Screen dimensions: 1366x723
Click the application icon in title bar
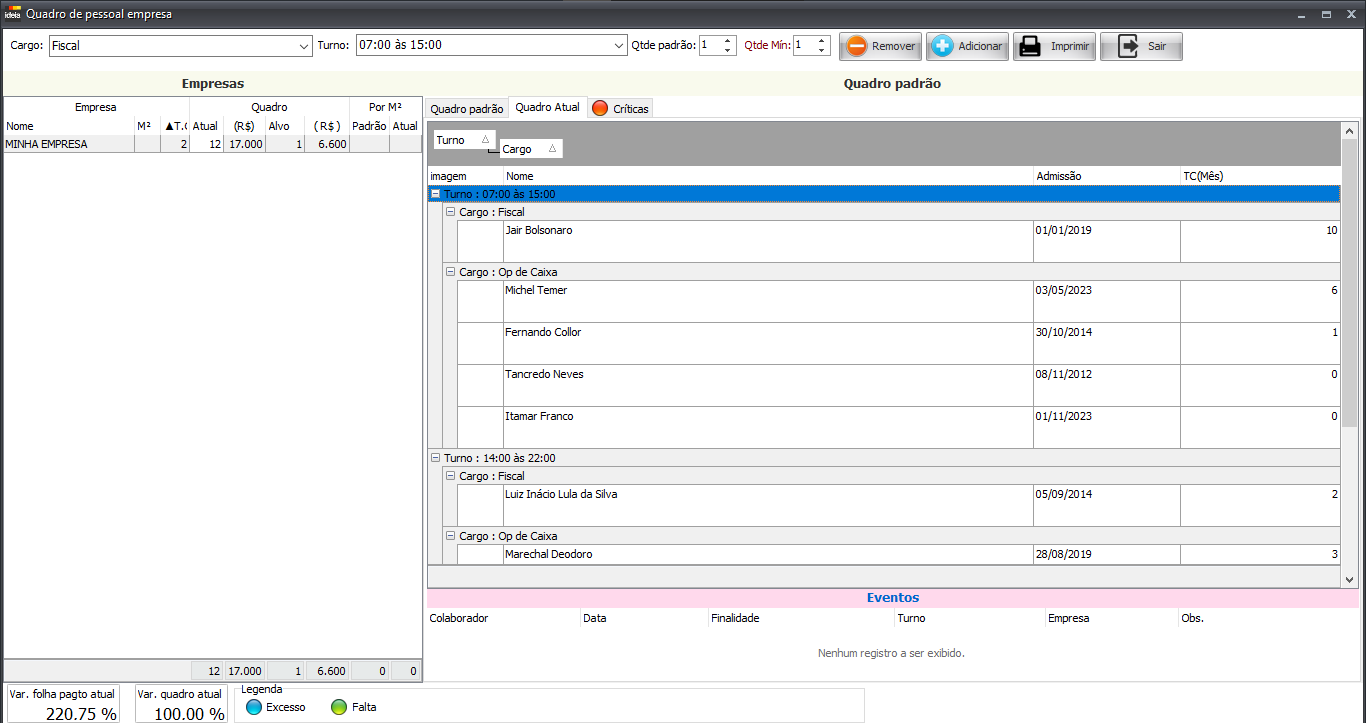[12, 14]
